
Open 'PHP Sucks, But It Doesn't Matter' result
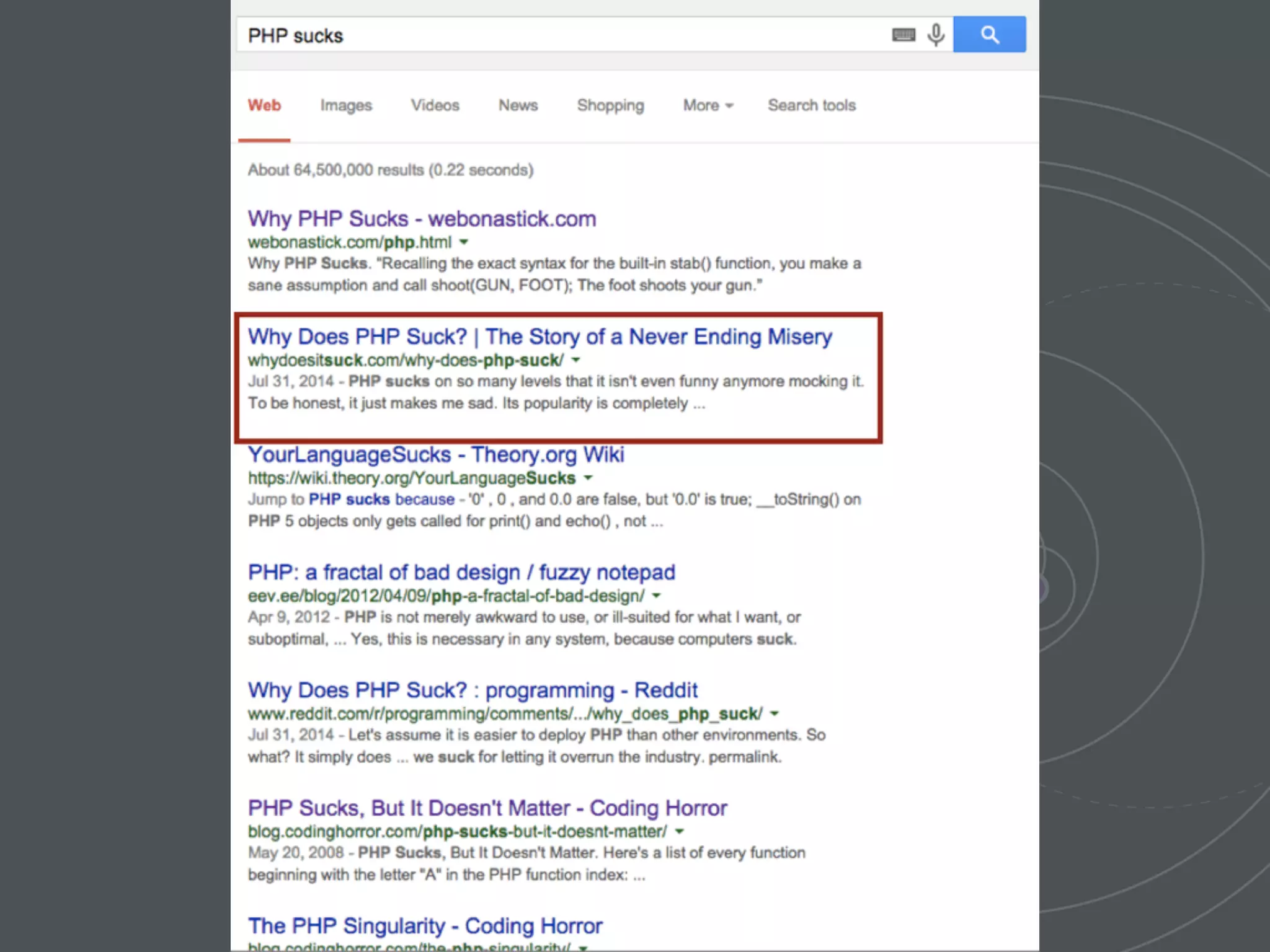coord(487,808)
